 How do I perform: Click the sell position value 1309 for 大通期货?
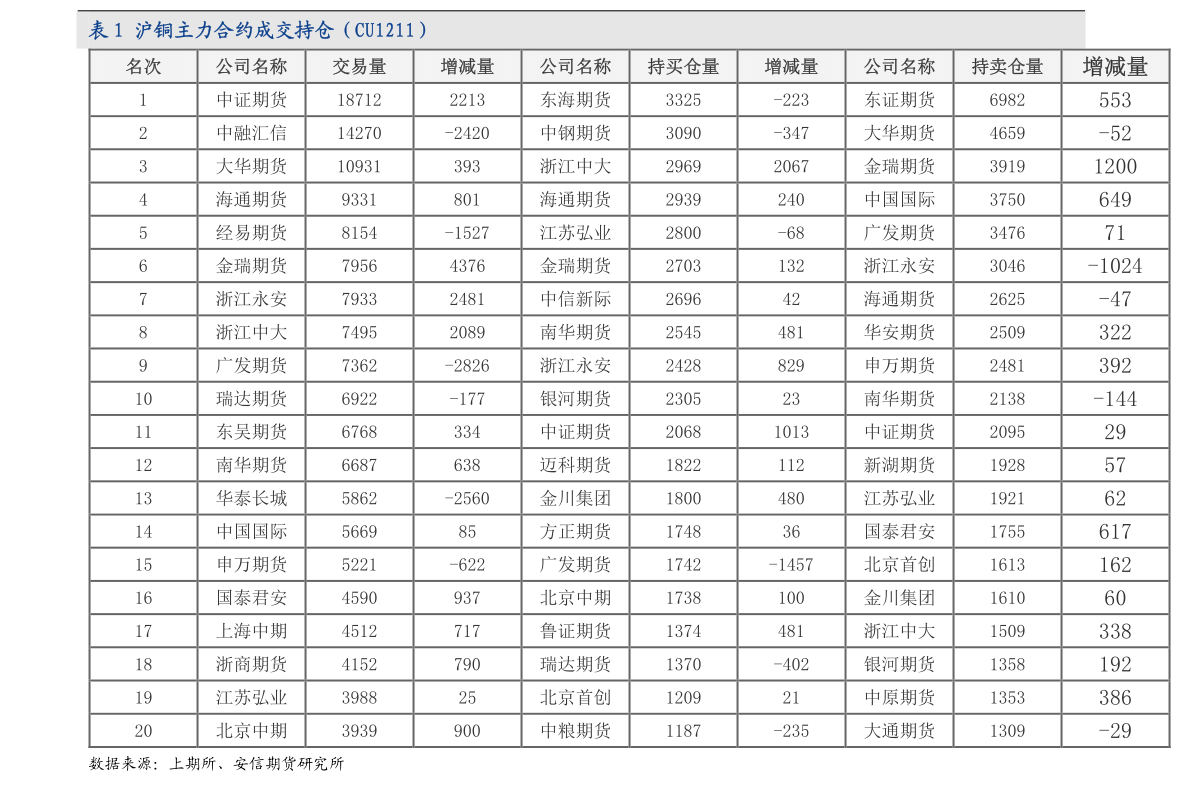tap(1007, 730)
